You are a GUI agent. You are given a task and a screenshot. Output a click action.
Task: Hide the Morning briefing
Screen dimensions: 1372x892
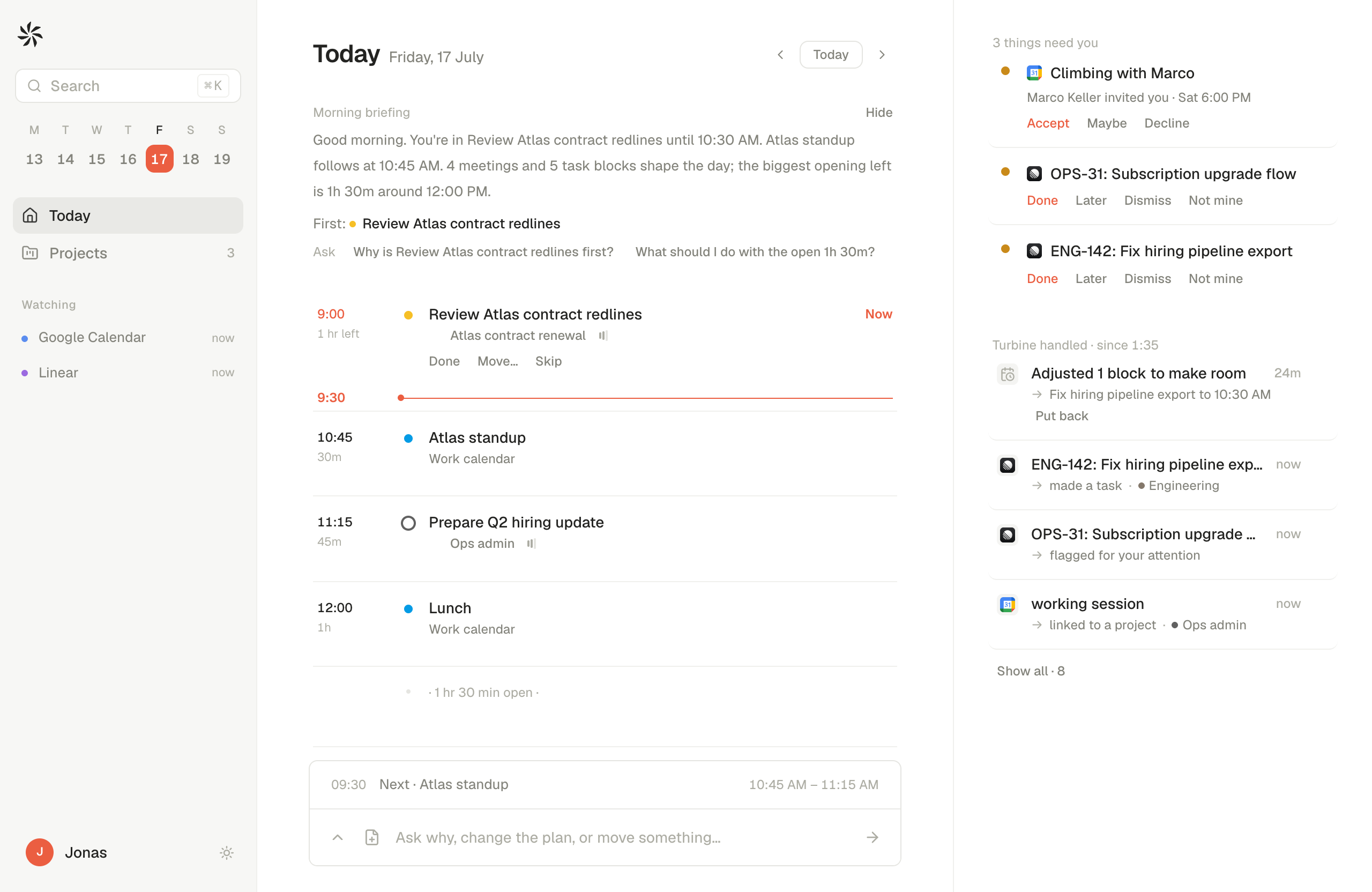click(x=878, y=113)
